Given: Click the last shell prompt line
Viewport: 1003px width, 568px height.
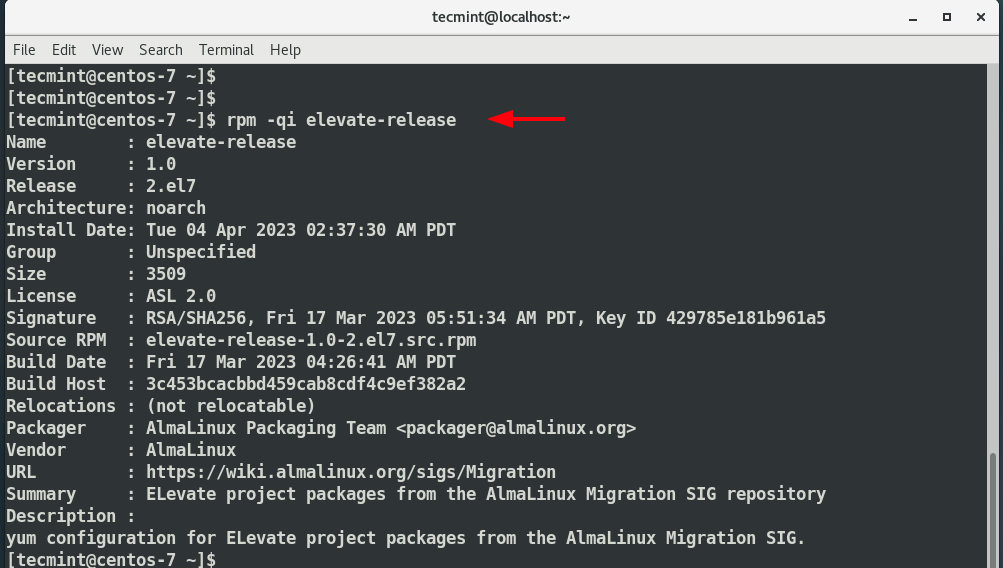Looking at the screenshot, I should 112,559.
